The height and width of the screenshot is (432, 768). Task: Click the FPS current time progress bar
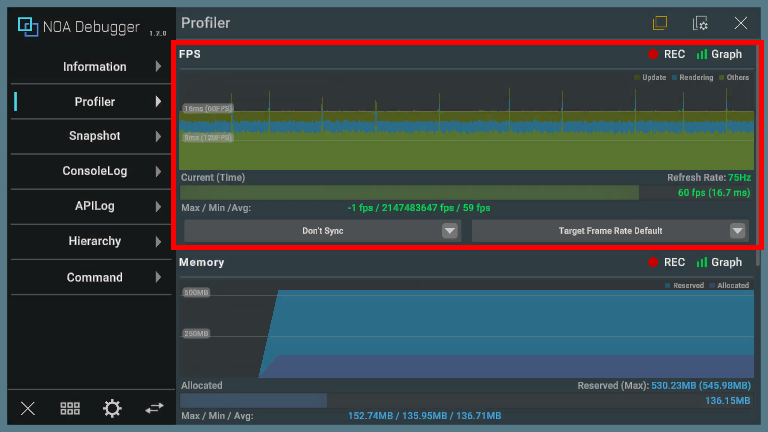409,193
